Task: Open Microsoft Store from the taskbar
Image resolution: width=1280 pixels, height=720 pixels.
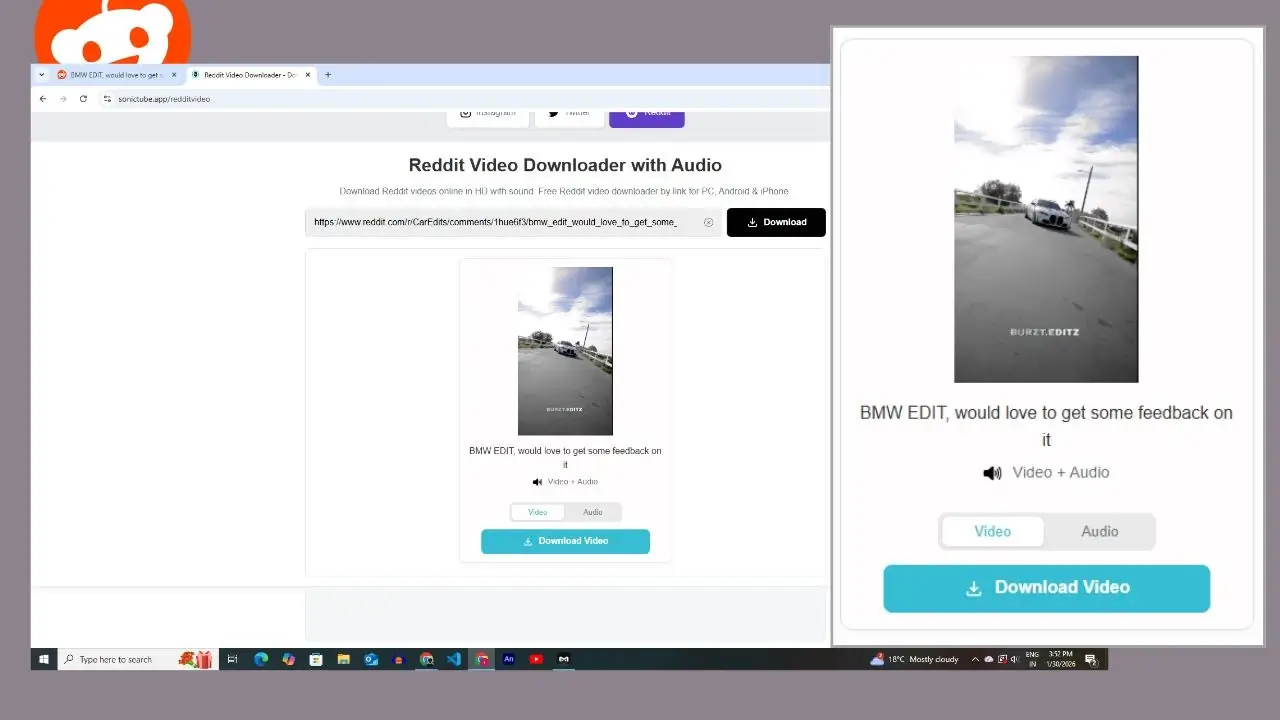Action: 316,659
